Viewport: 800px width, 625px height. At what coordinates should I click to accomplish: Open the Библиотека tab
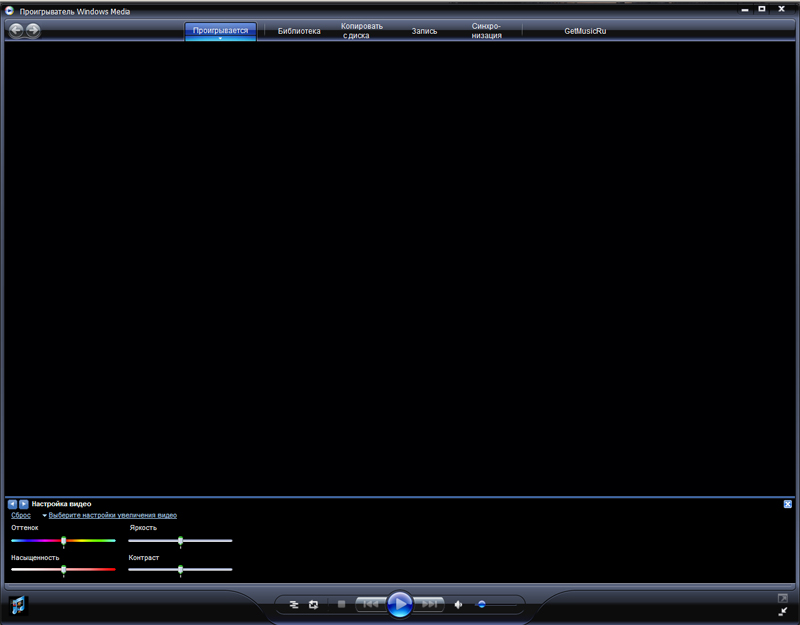tap(299, 31)
